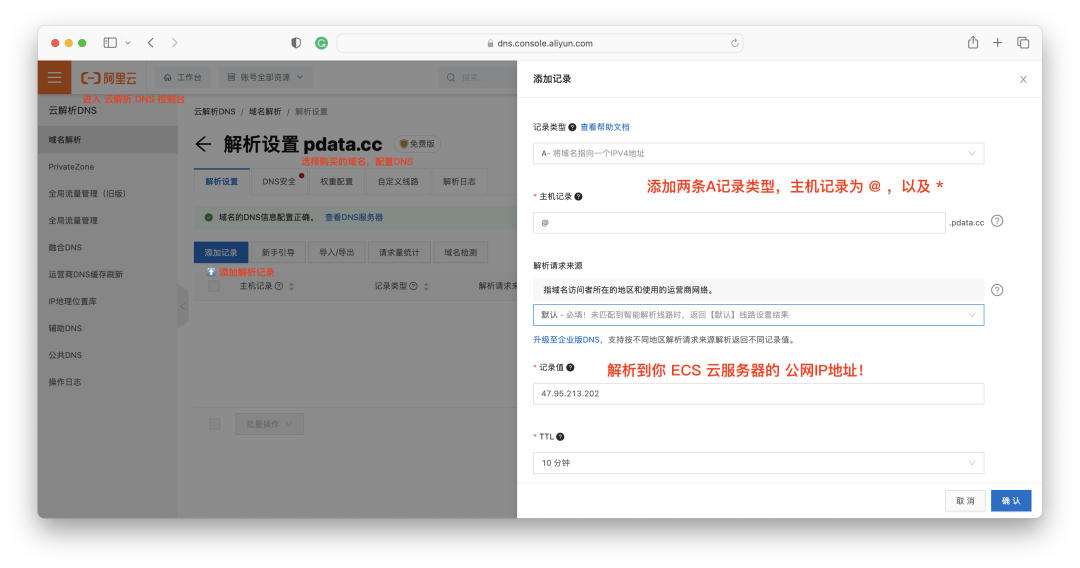
Task: Click the 工作台 home icon
Action: tap(167, 78)
